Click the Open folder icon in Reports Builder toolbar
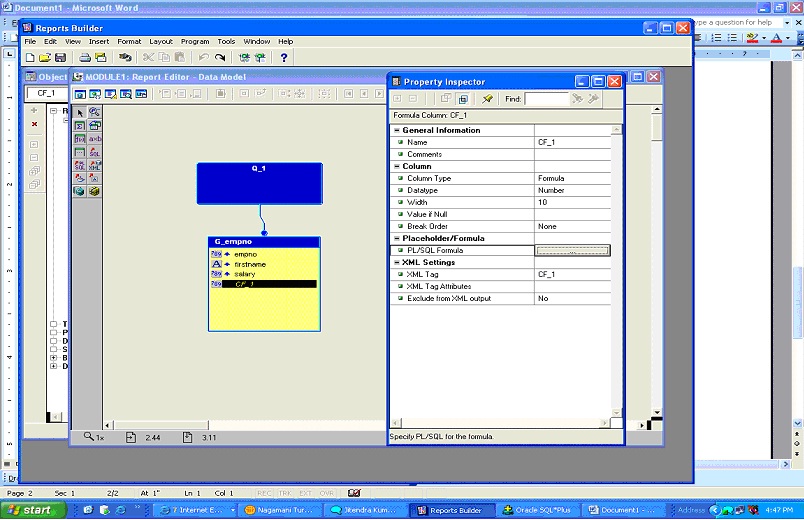The image size is (804, 520). point(45,57)
